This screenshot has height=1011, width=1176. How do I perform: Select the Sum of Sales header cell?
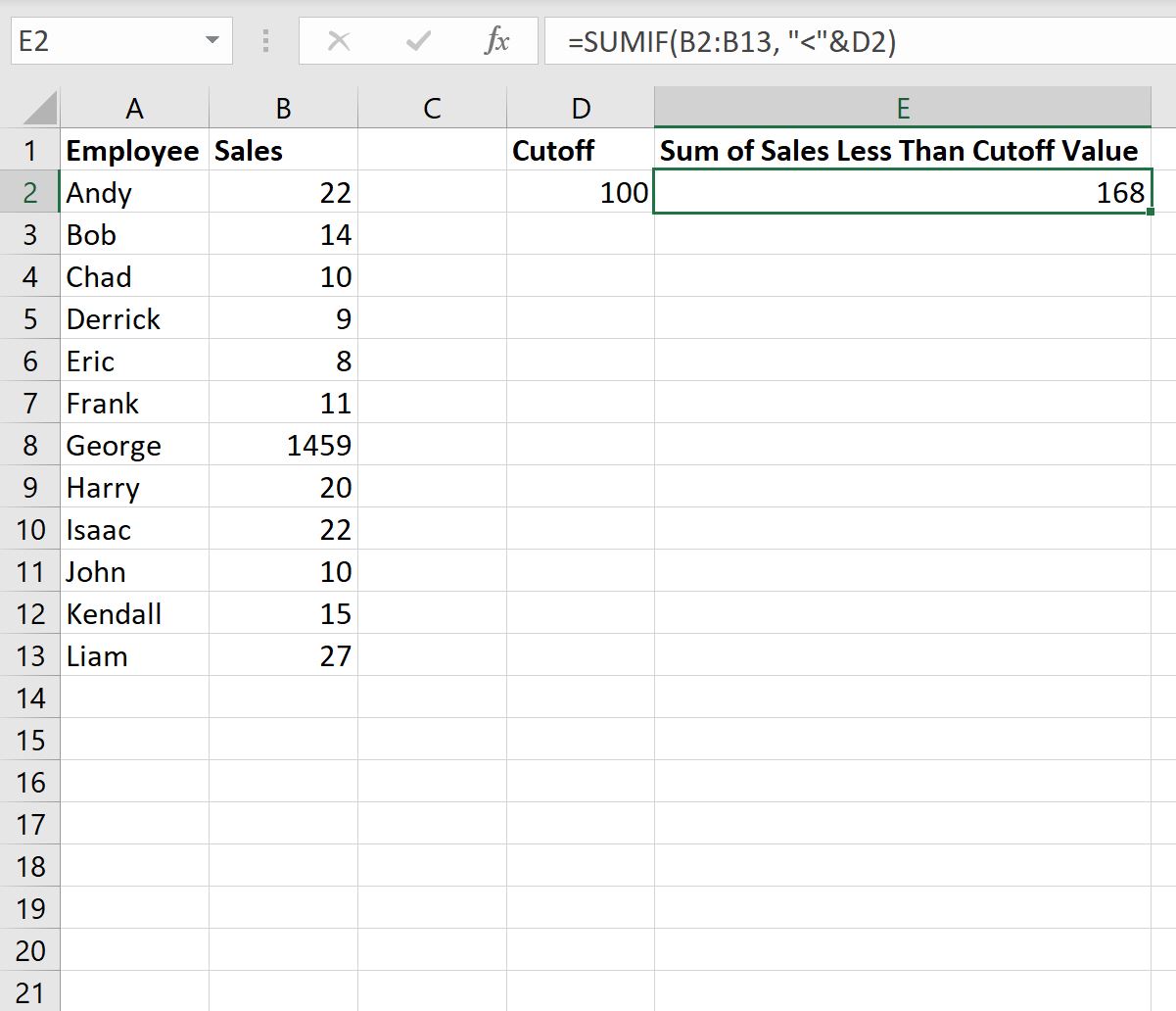(903, 150)
